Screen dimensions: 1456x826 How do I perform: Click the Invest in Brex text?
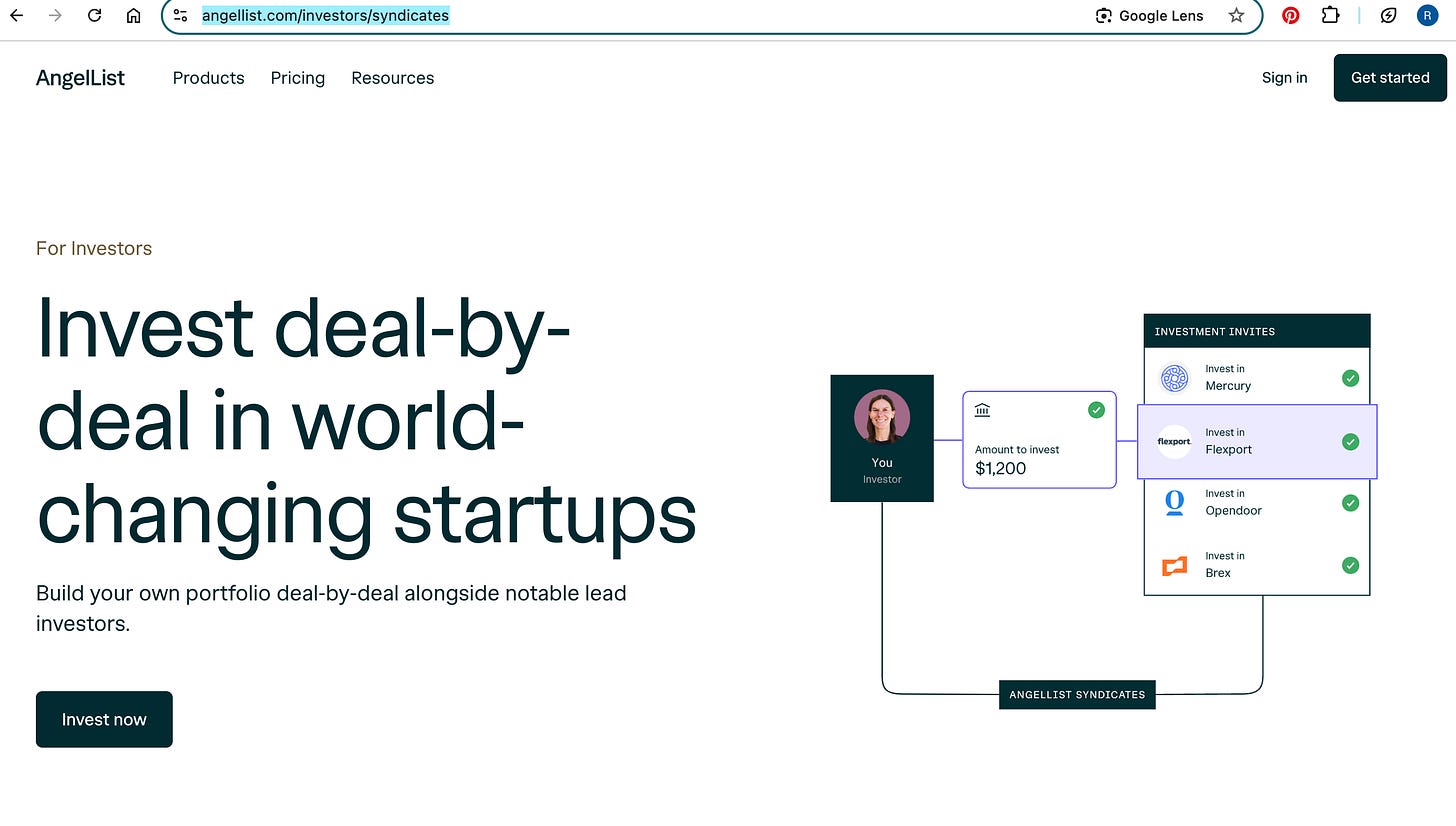click(1225, 564)
